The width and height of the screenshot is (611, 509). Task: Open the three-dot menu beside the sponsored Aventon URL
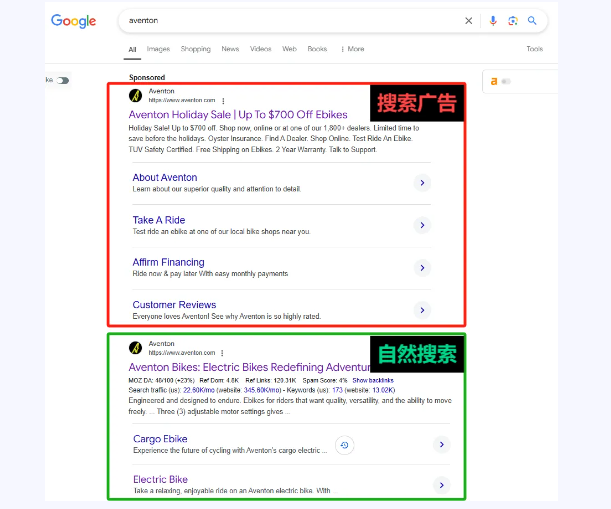coord(223,101)
